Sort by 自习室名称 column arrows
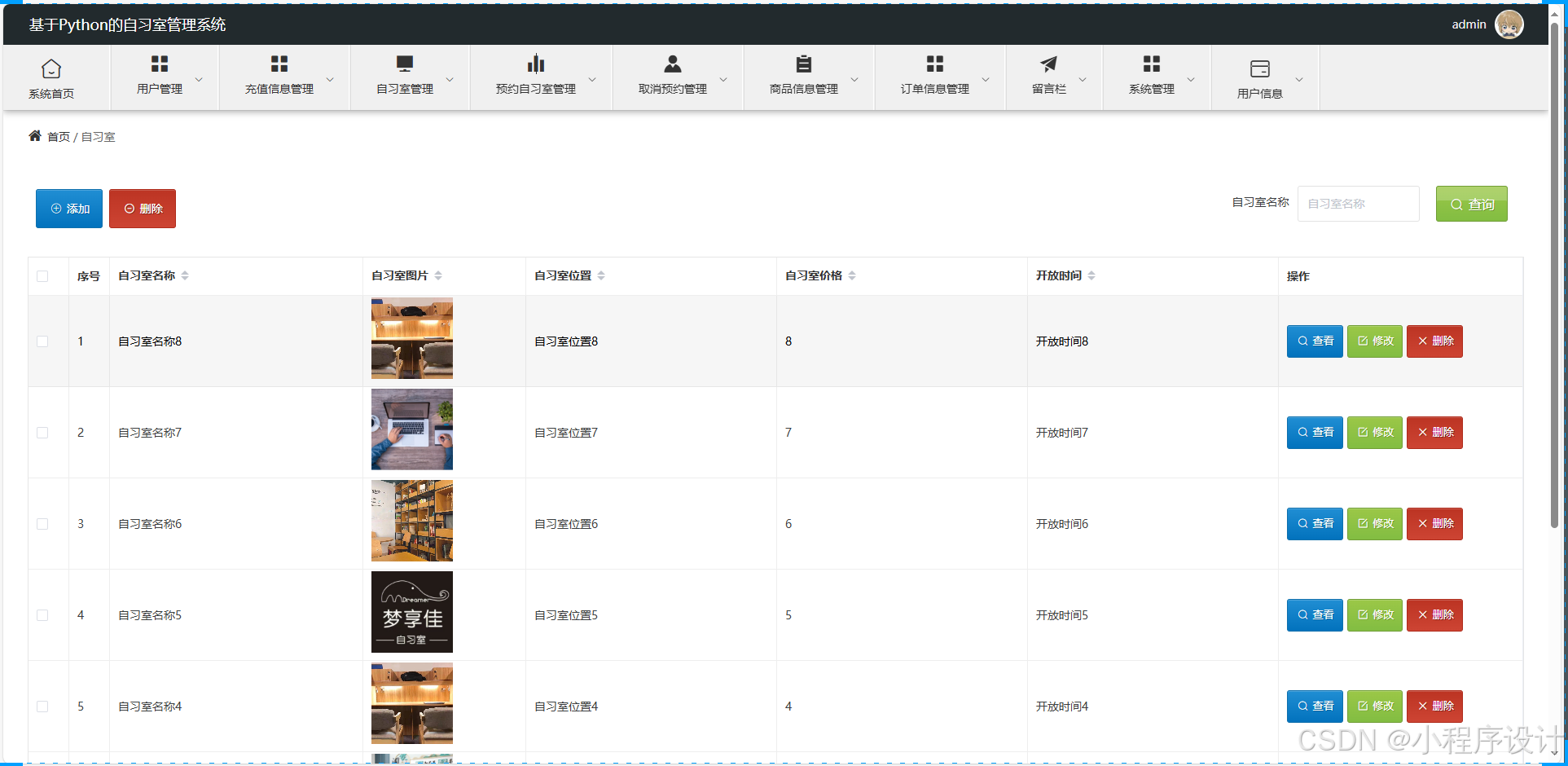1568x766 pixels. [185, 275]
